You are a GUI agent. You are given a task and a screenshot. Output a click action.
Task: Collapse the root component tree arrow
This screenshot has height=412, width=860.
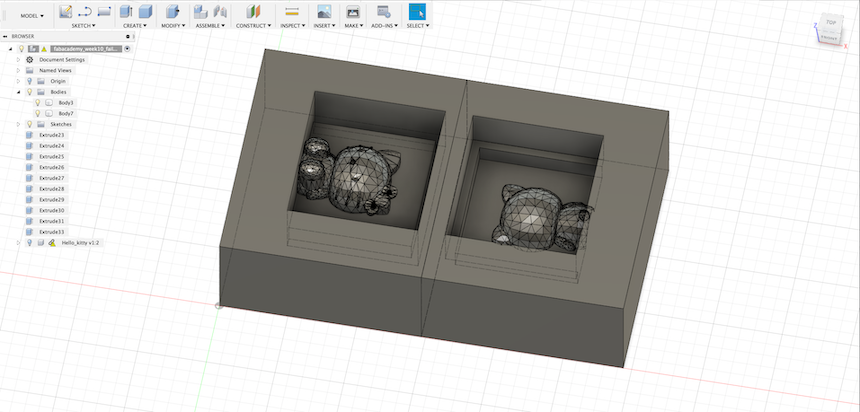[x=11, y=49]
